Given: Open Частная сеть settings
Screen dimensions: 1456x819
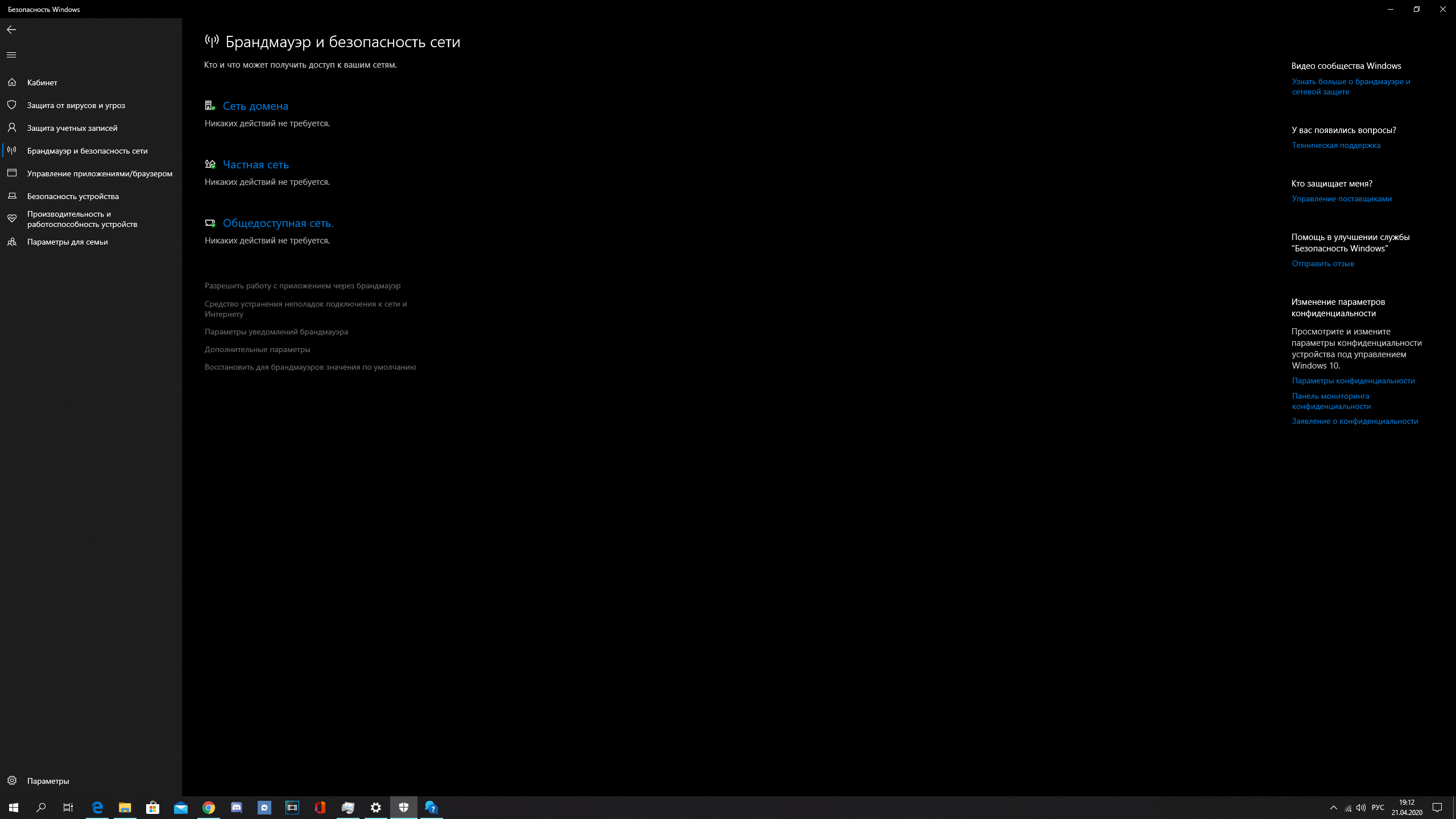Looking at the screenshot, I should pyautogui.click(x=256, y=164).
